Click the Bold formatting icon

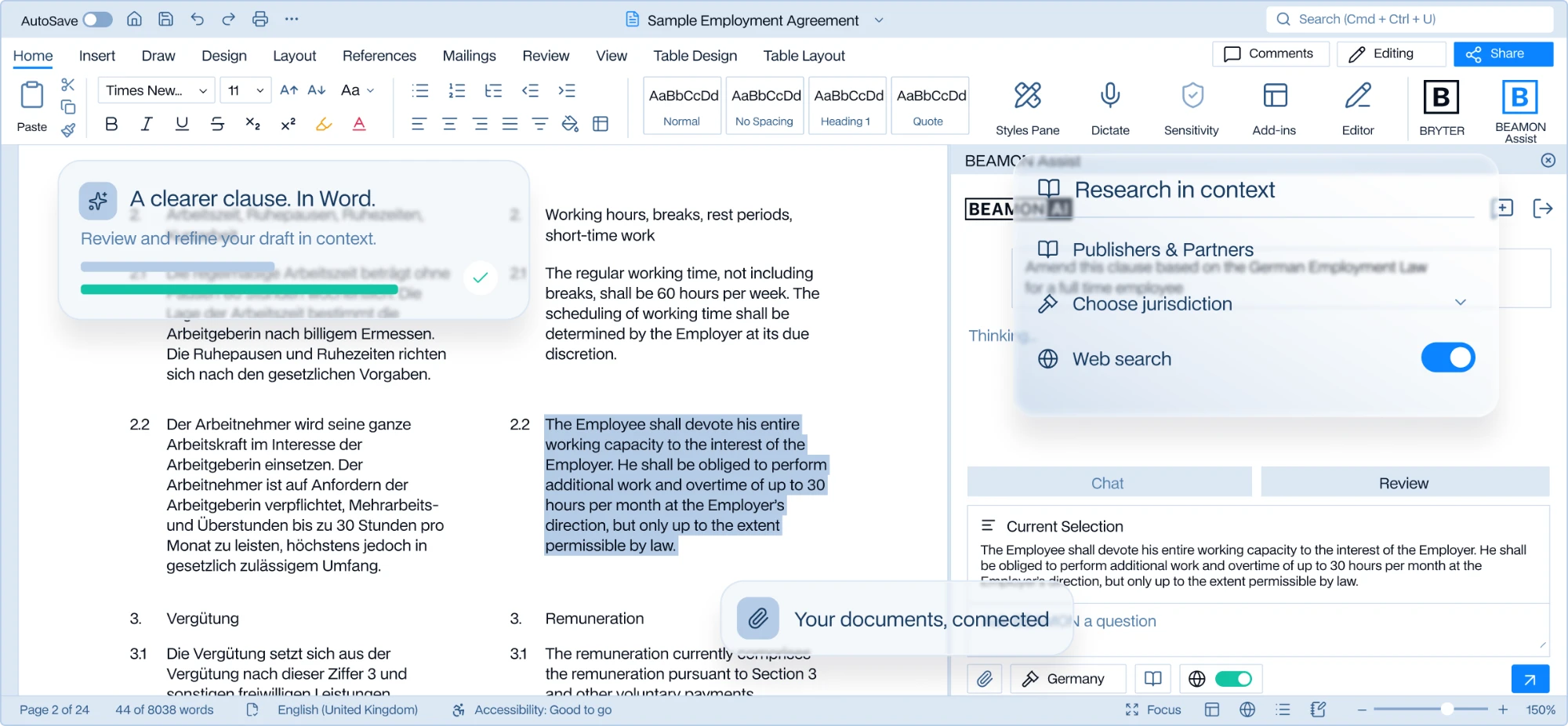point(111,124)
